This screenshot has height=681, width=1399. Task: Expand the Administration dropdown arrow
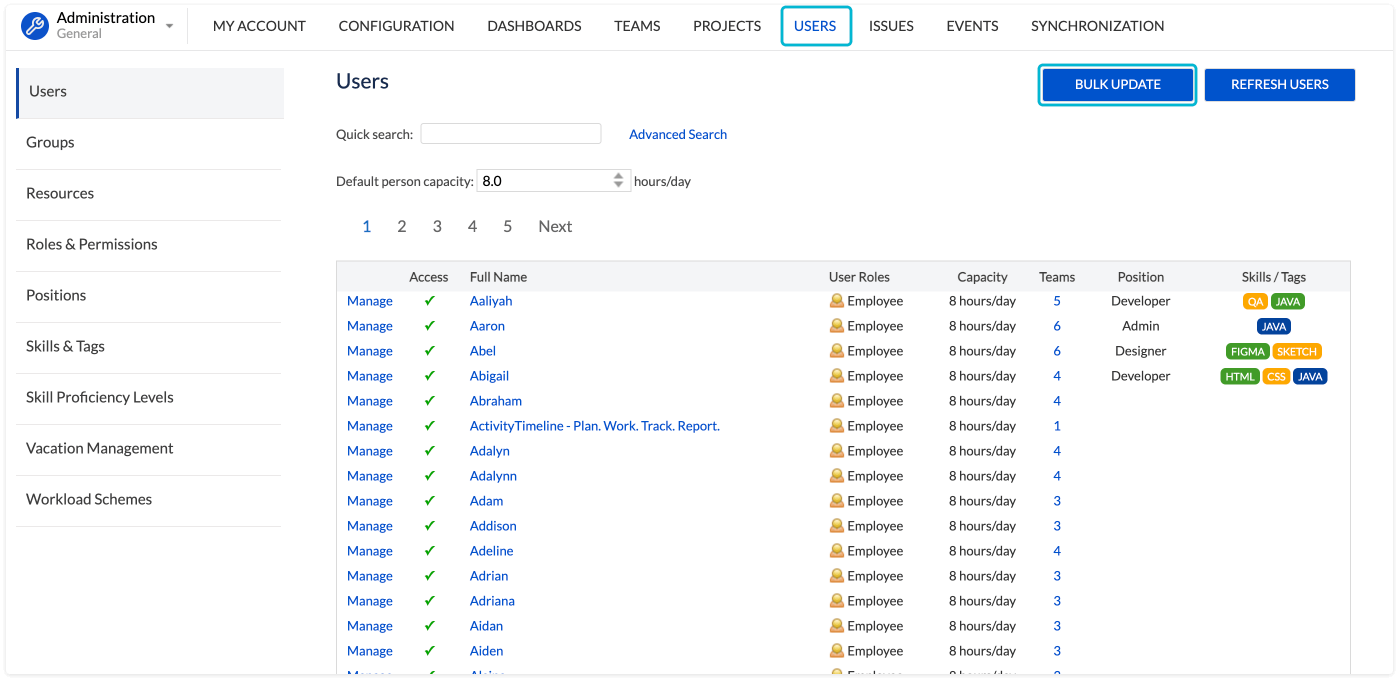click(169, 26)
